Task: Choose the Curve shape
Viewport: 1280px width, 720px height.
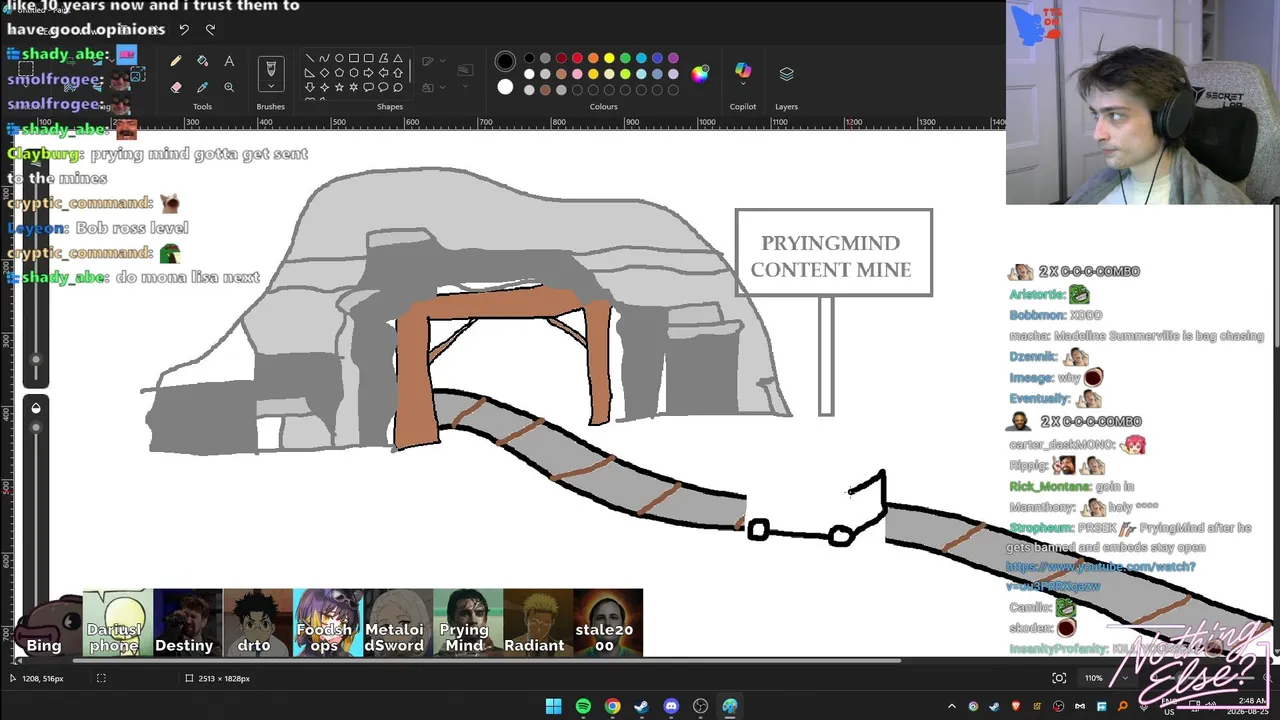Action: click(324, 58)
